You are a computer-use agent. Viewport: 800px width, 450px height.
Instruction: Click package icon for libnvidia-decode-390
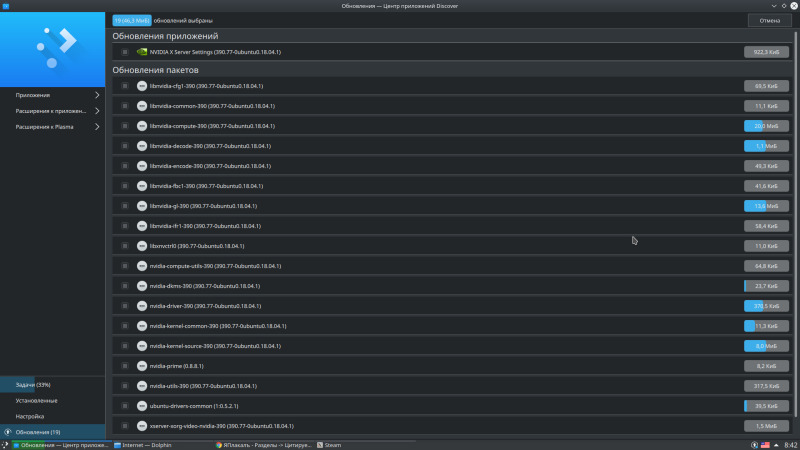point(142,146)
